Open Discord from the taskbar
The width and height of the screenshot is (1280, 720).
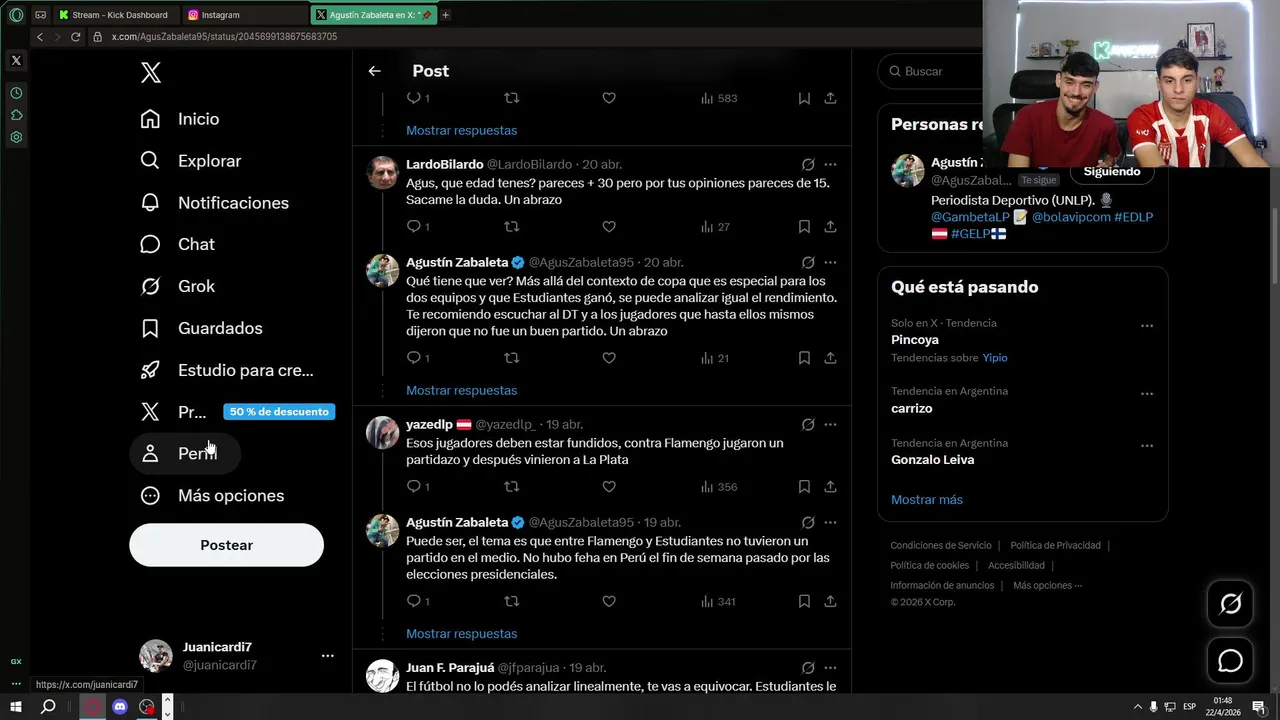120,707
